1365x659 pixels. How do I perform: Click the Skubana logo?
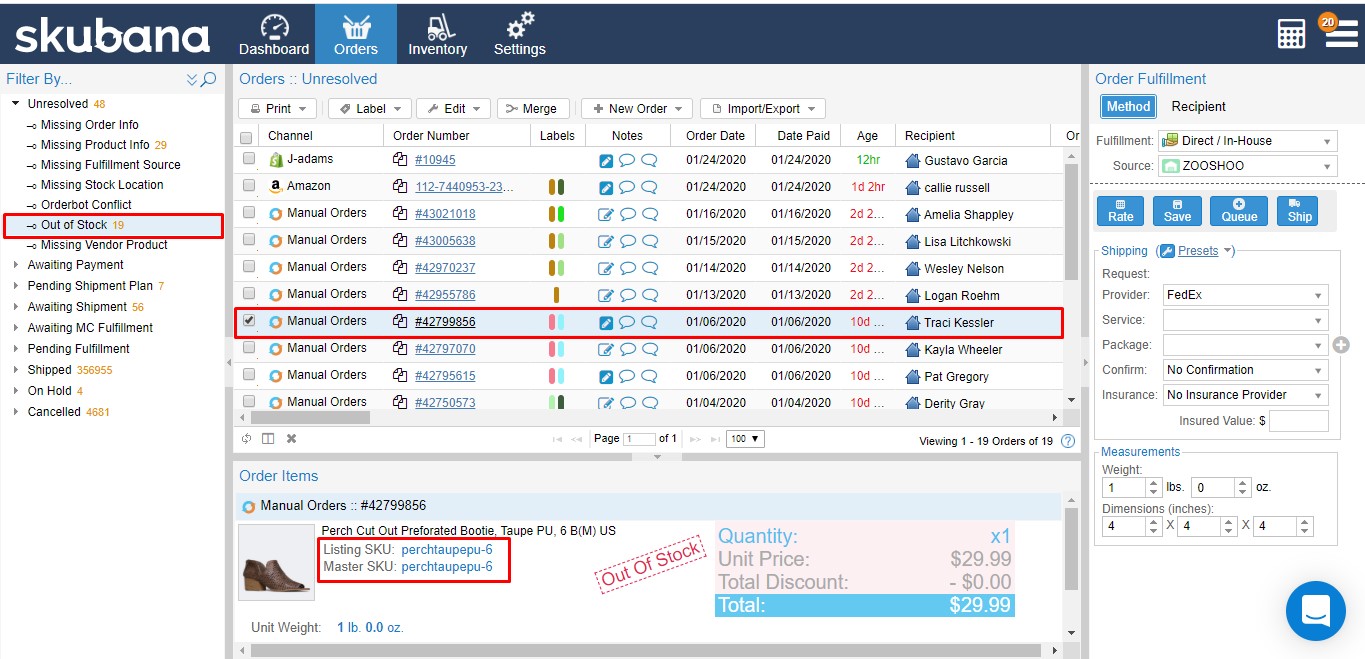(112, 36)
